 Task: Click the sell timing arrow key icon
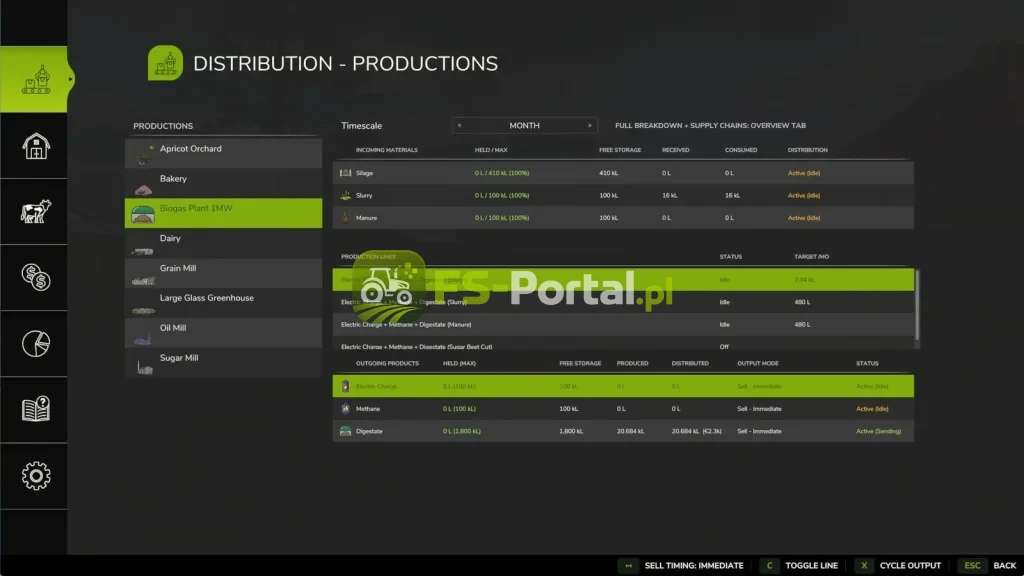[628, 566]
